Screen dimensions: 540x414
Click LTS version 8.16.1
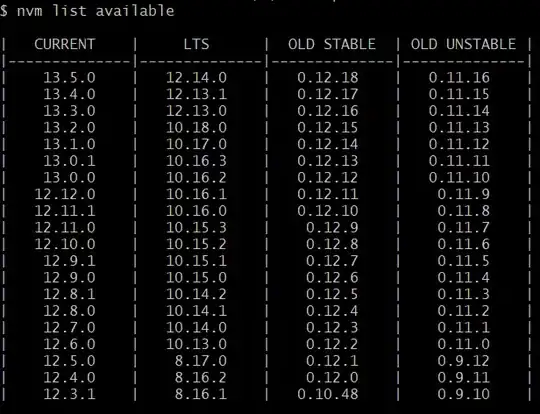coord(201,394)
